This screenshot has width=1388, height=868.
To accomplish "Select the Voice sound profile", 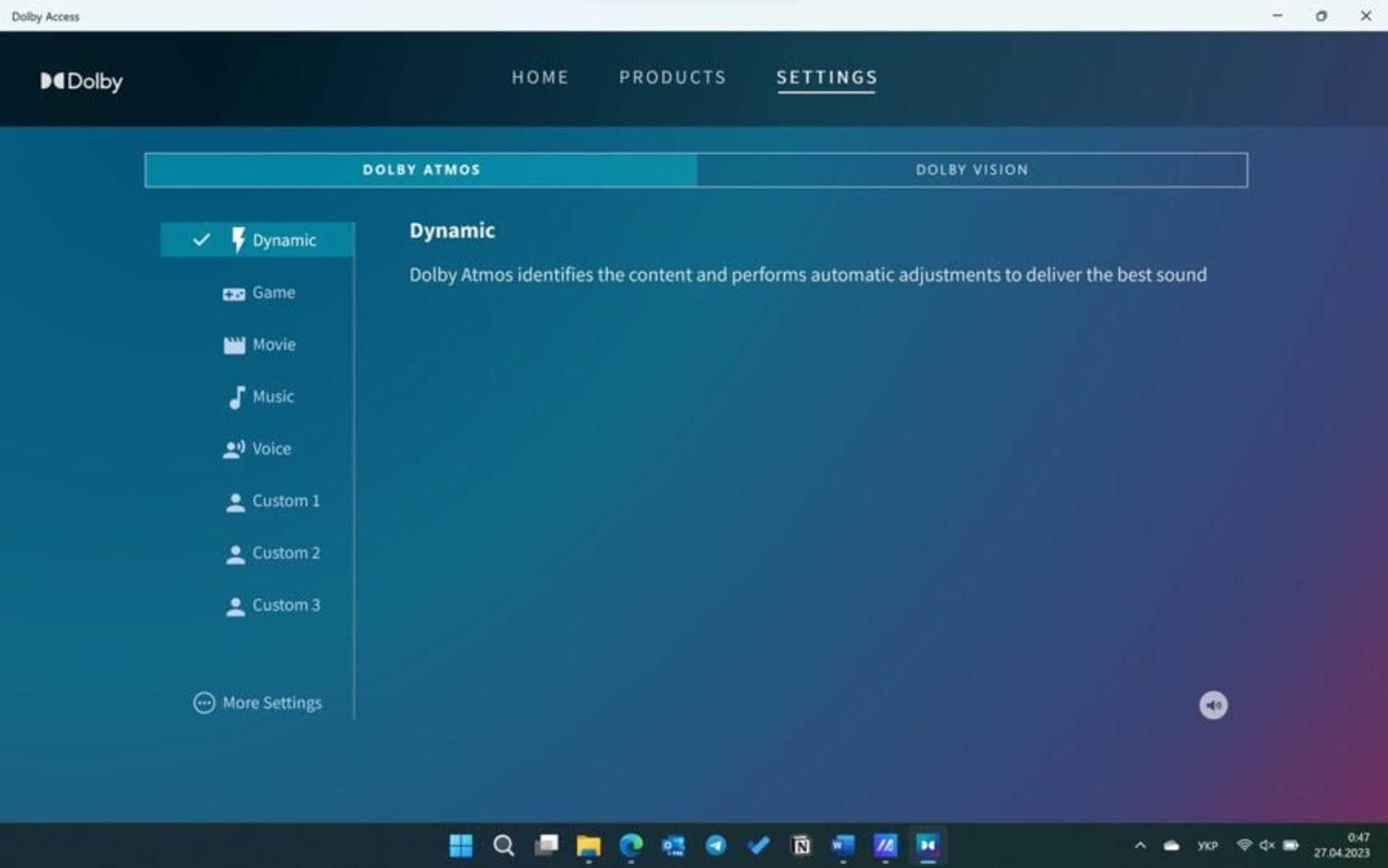I will click(x=257, y=449).
